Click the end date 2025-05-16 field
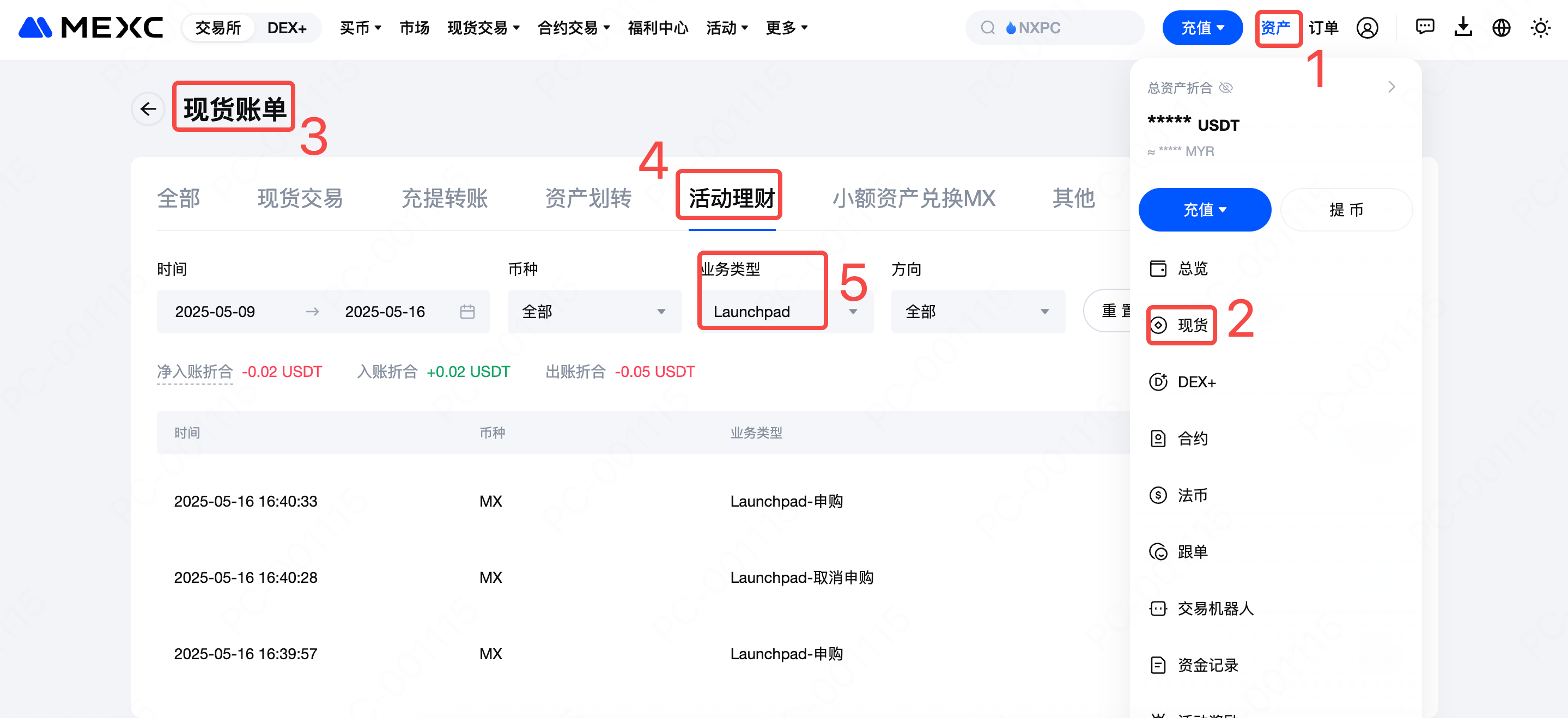 385,312
